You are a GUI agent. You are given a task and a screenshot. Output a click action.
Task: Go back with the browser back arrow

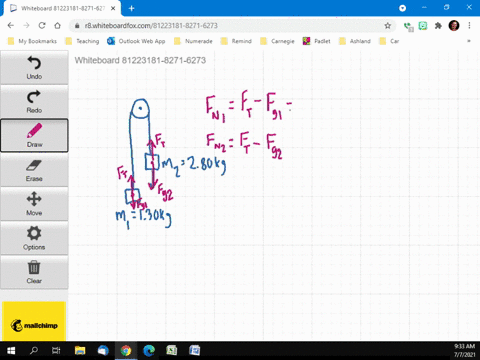(x=11, y=26)
